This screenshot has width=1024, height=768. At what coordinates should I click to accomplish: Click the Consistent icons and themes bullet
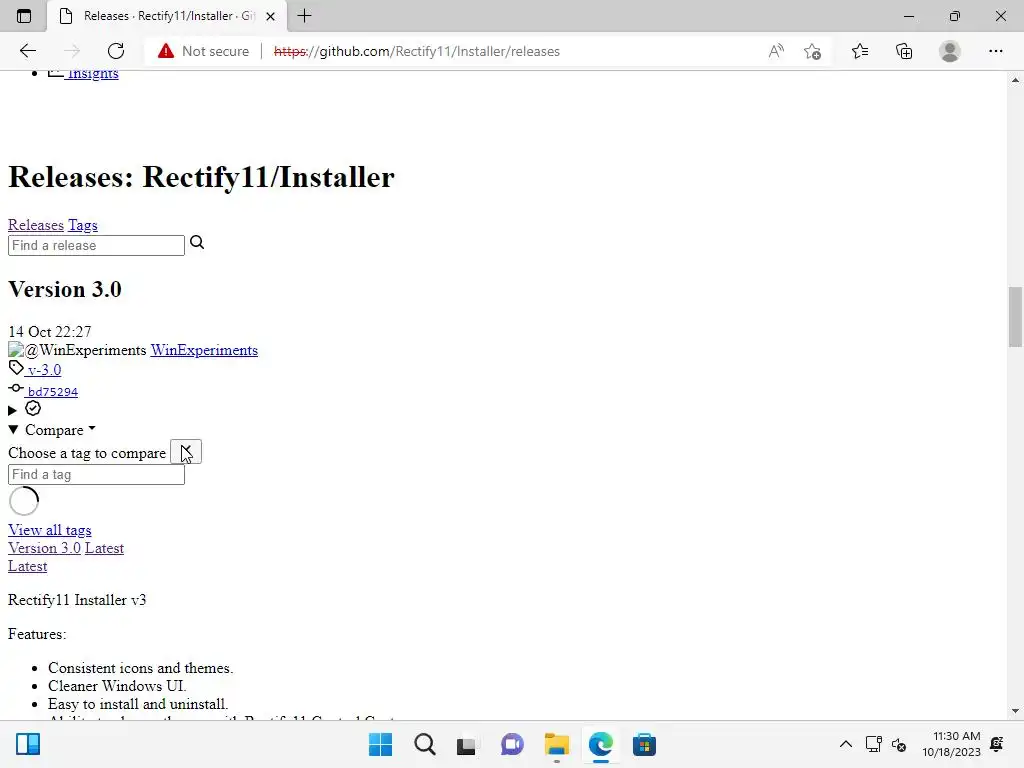coord(140,668)
